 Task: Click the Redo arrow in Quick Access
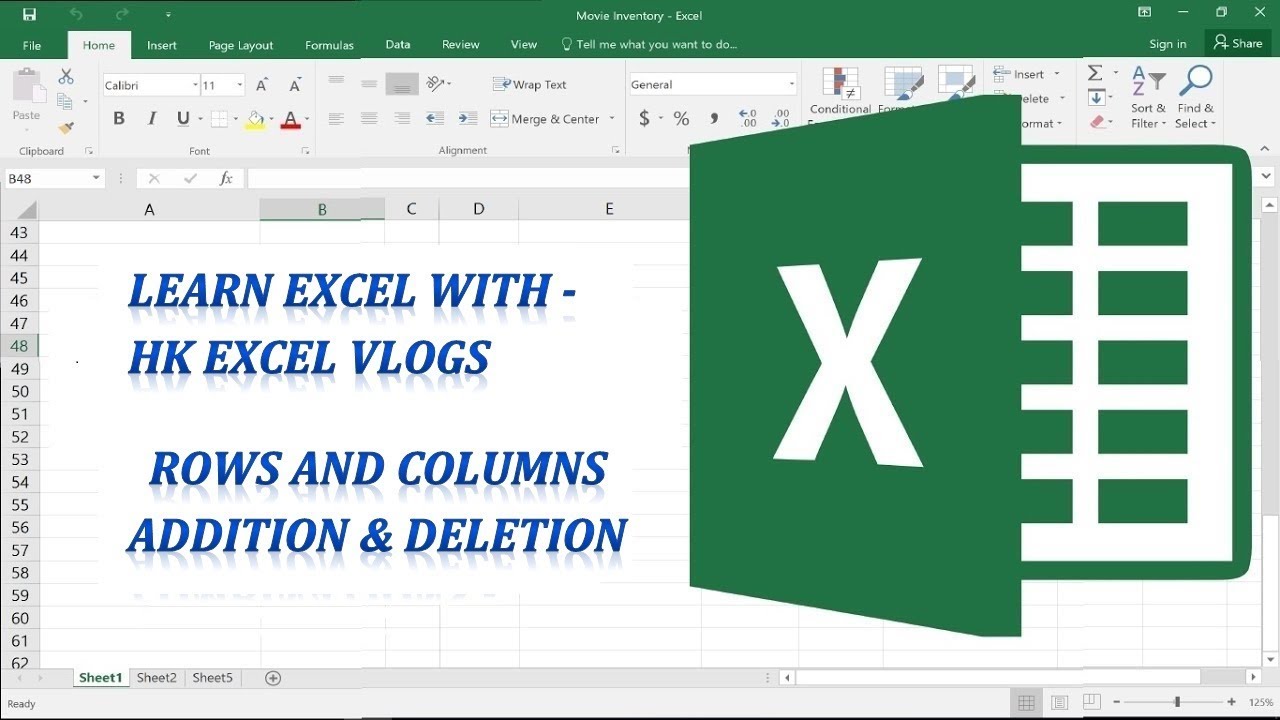pos(122,15)
